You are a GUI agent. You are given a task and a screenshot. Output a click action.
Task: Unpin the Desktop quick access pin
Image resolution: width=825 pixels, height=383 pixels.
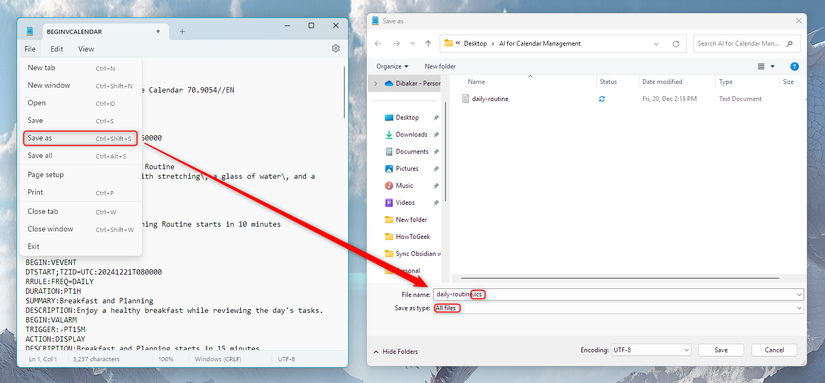tap(436, 118)
